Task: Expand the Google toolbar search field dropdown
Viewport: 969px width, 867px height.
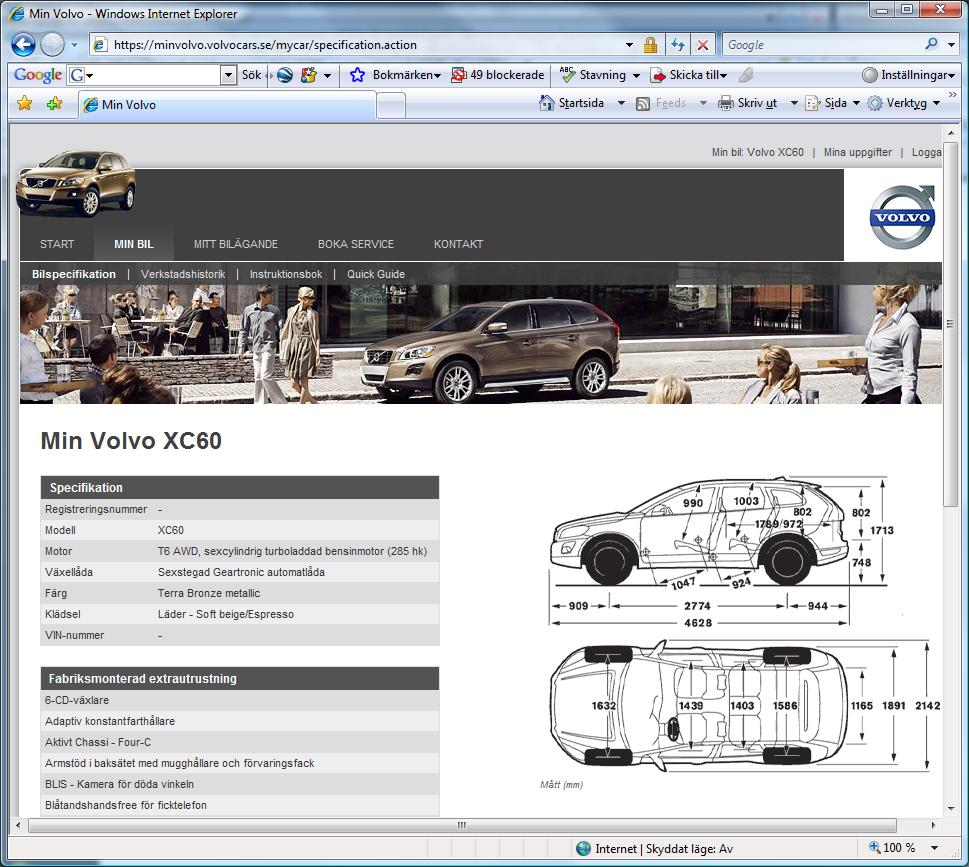Action: coord(229,75)
